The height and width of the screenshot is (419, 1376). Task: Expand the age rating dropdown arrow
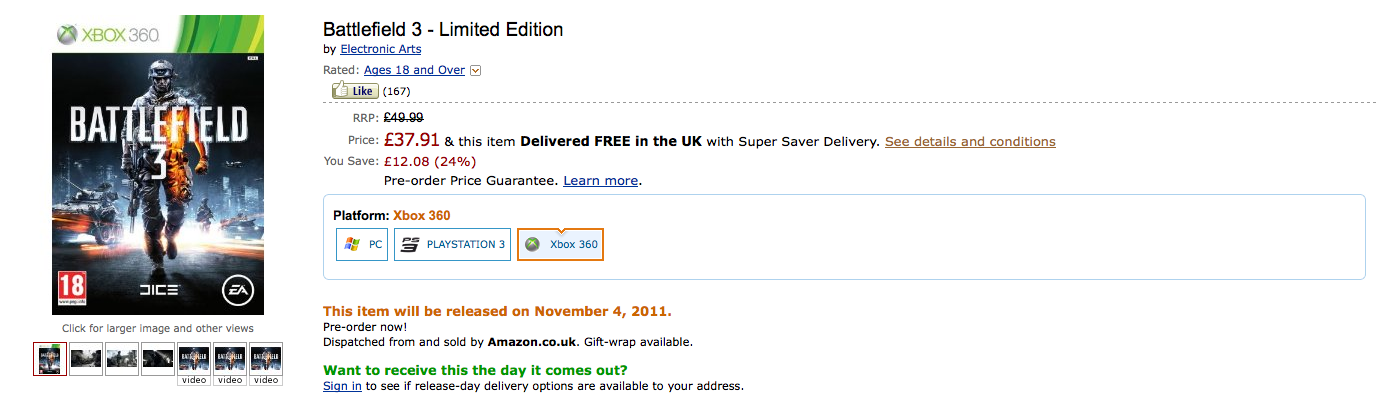(476, 70)
